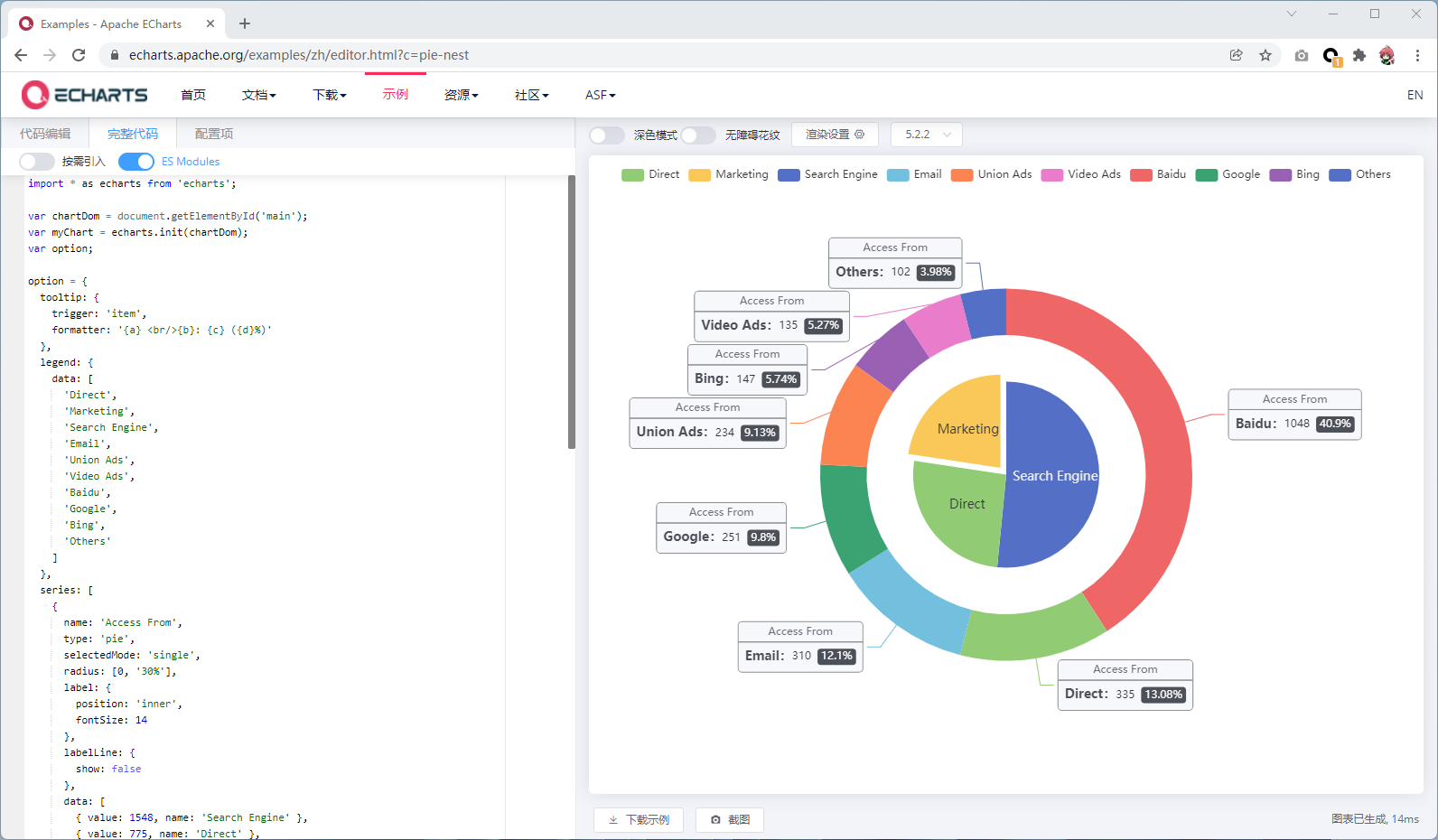Open a new browser tab
The width and height of the screenshot is (1438, 840).
(x=245, y=23)
